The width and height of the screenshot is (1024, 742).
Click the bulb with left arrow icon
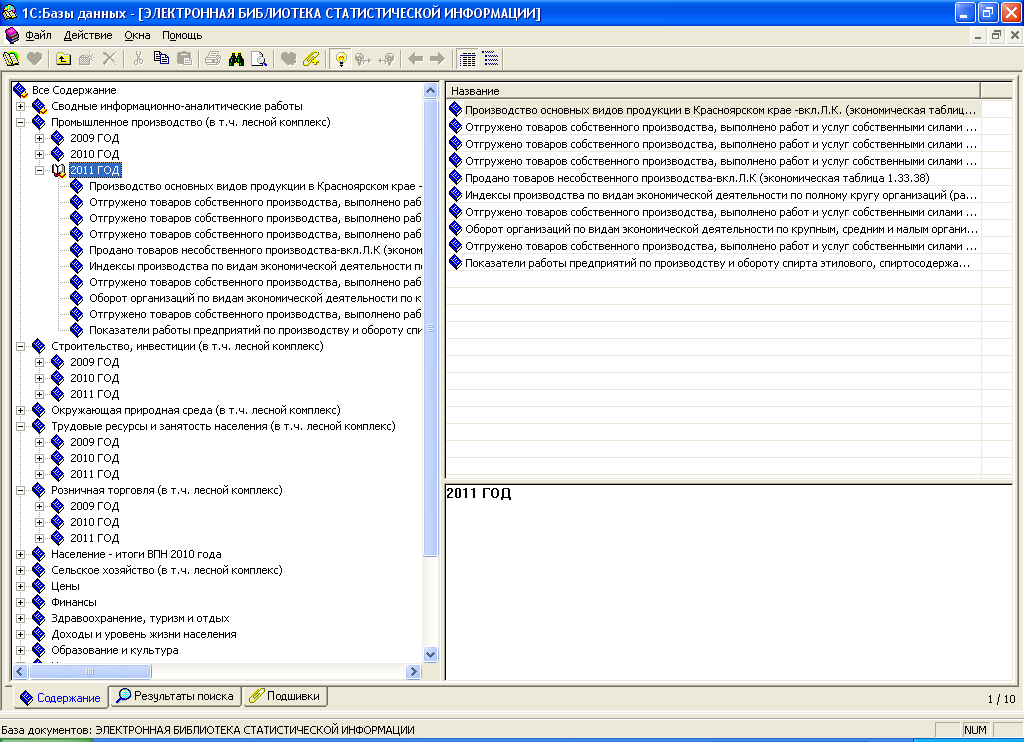coord(387,59)
